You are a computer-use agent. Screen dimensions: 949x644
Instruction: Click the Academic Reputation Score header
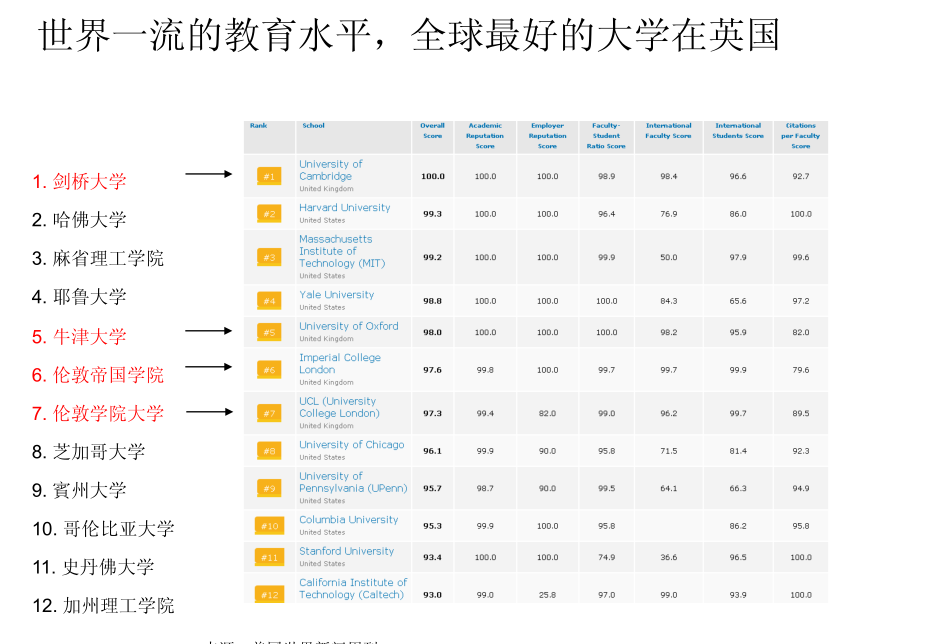click(x=485, y=136)
